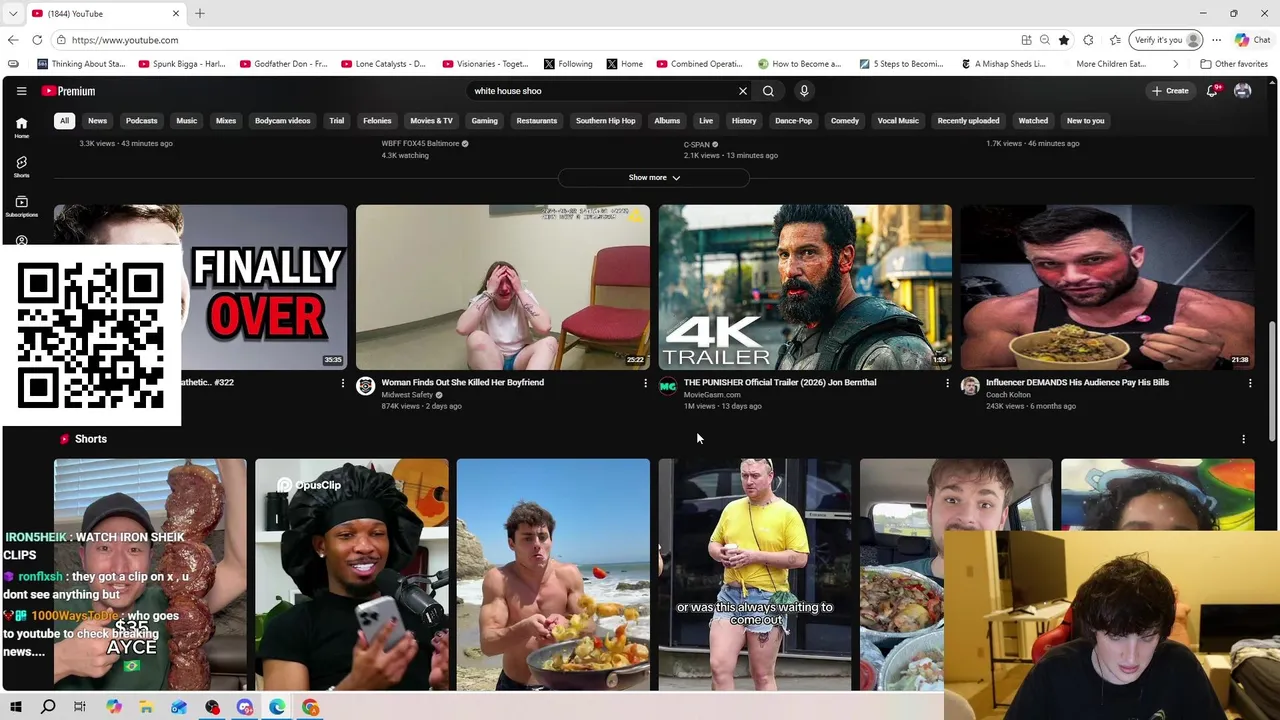
Task: Select the Podcasts filter chip
Action: [141, 121]
